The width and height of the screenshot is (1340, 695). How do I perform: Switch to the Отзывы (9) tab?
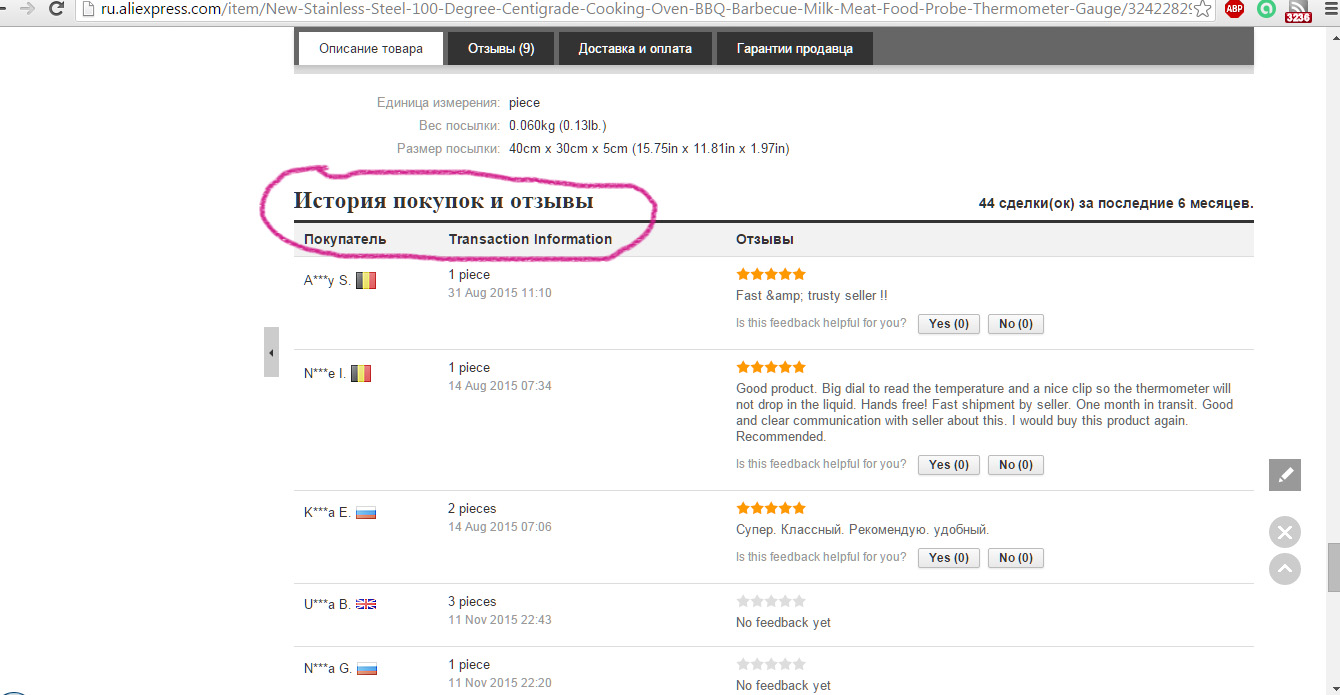pos(500,48)
